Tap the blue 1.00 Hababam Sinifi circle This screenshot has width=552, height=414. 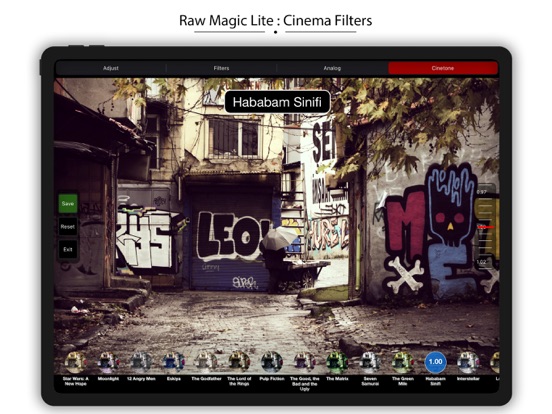[x=435, y=362]
